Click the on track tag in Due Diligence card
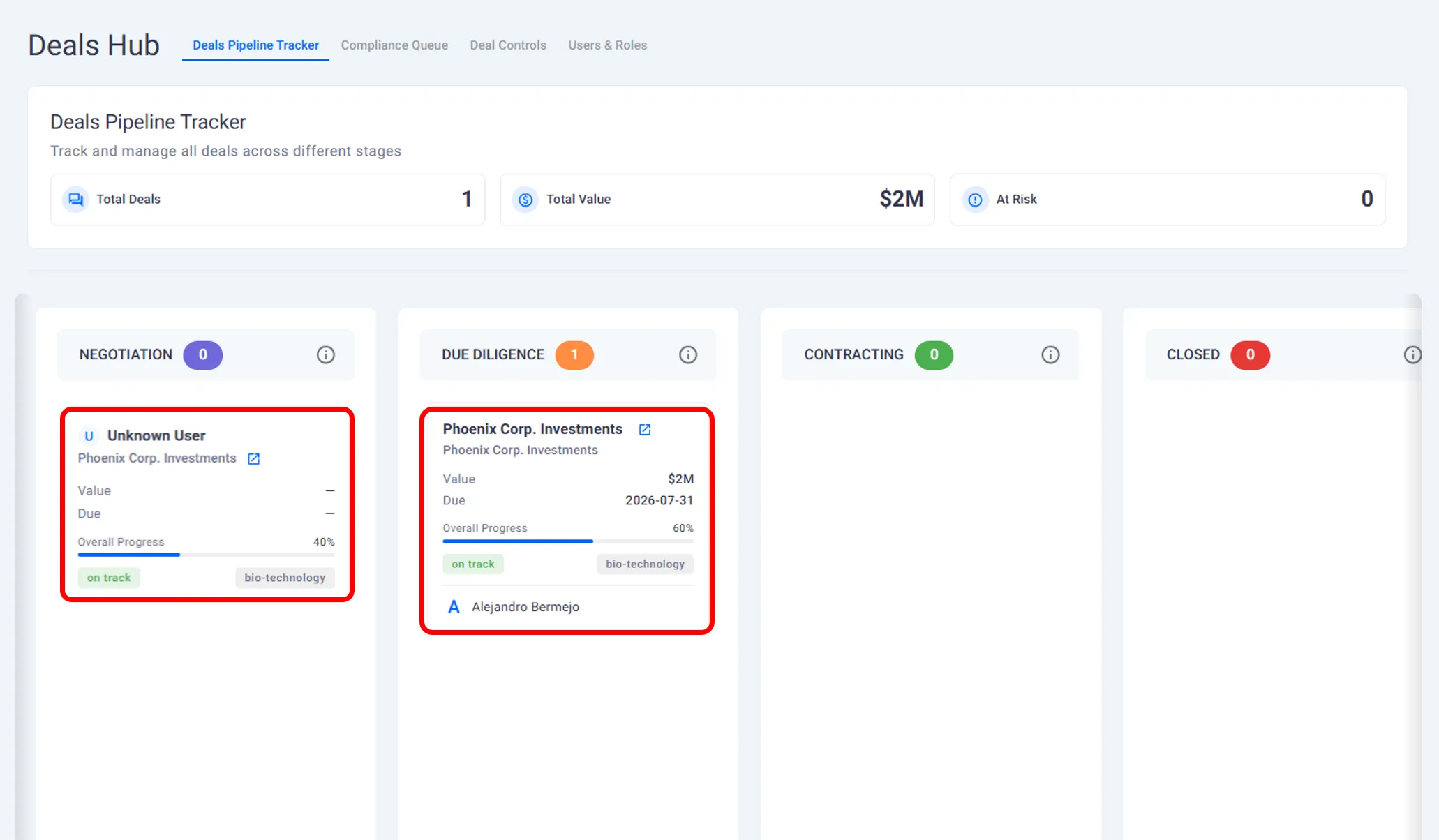1439x840 pixels. click(x=472, y=564)
